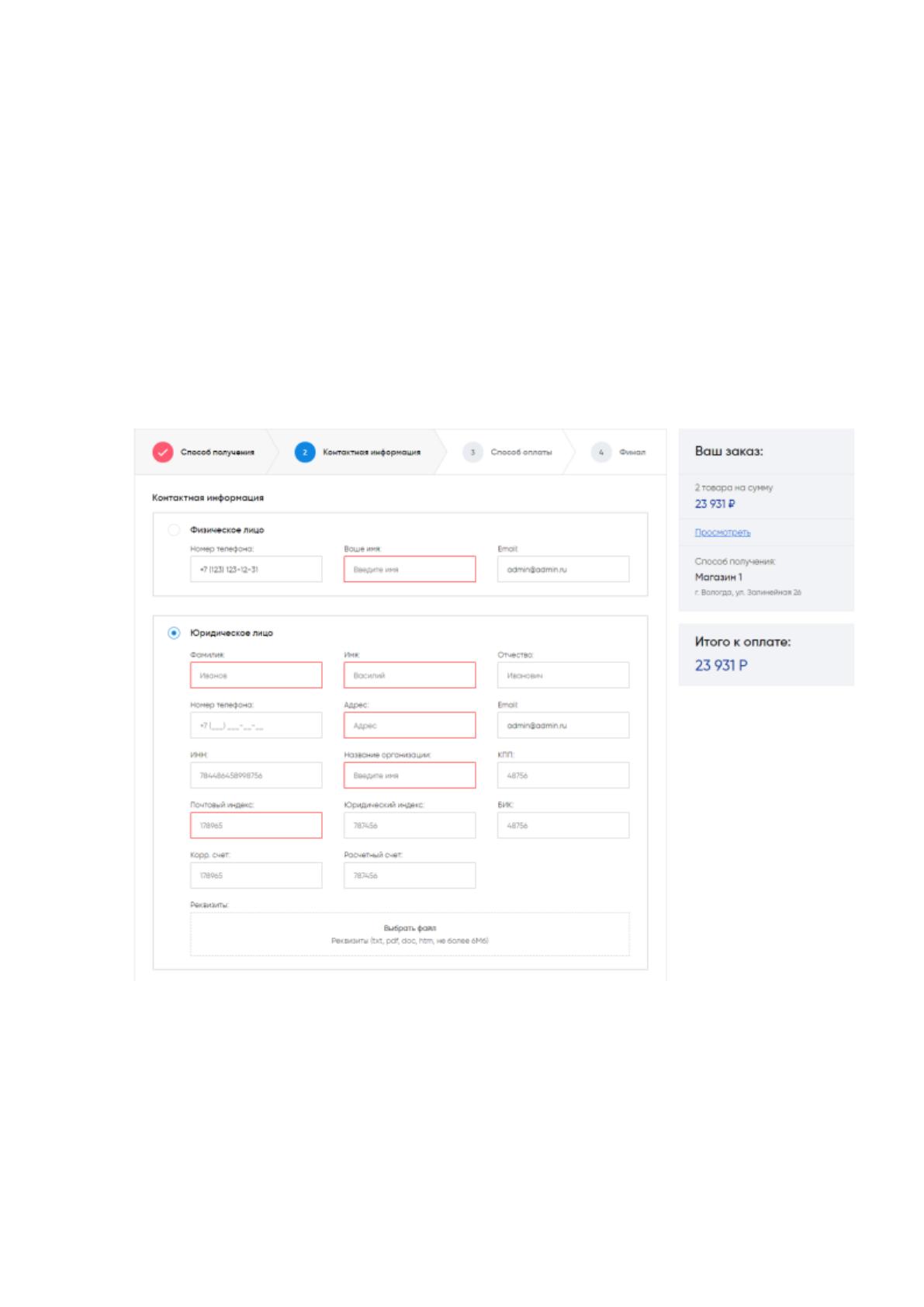Click the step 4 circle icon
This screenshot has width=924, height=1307.
601,452
